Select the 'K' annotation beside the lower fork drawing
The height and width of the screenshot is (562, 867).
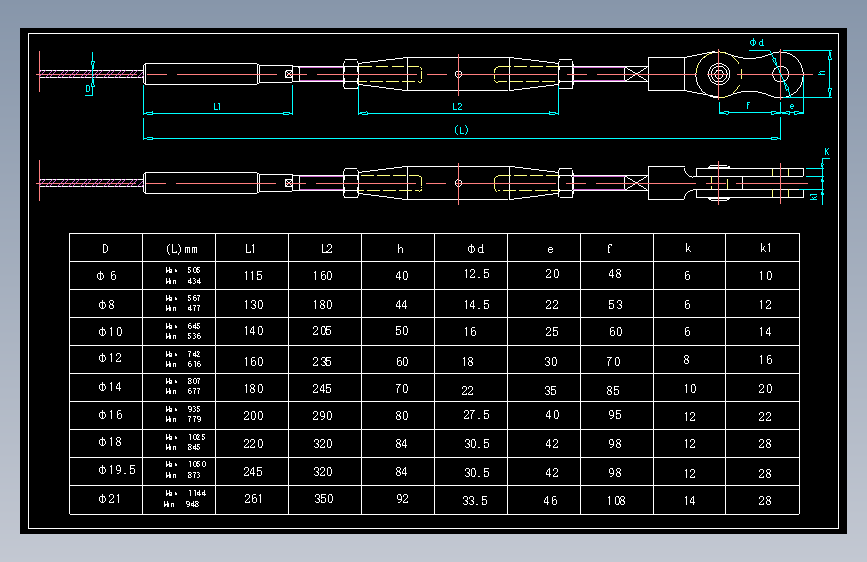pos(827,152)
